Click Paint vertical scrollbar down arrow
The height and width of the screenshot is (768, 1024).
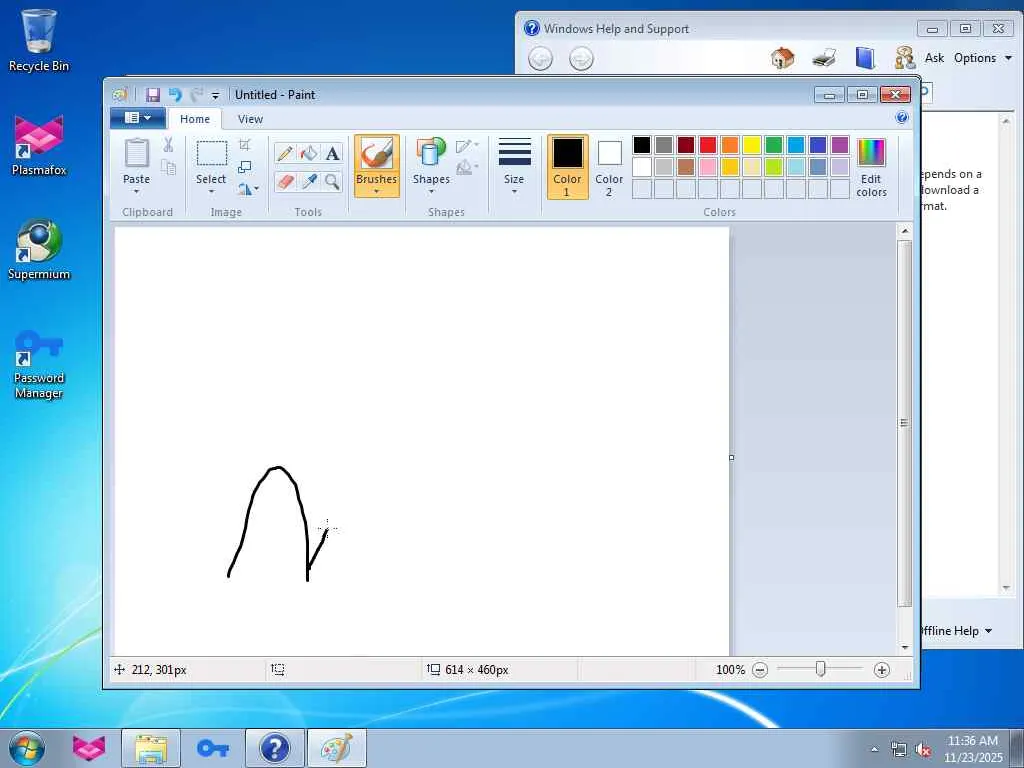(904, 647)
